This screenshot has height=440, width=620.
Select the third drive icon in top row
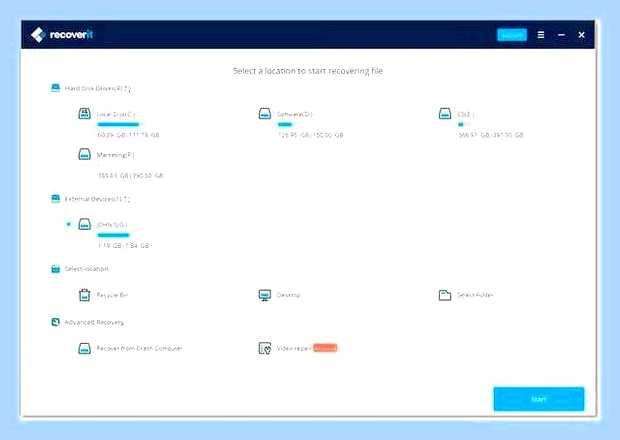pos(445,113)
